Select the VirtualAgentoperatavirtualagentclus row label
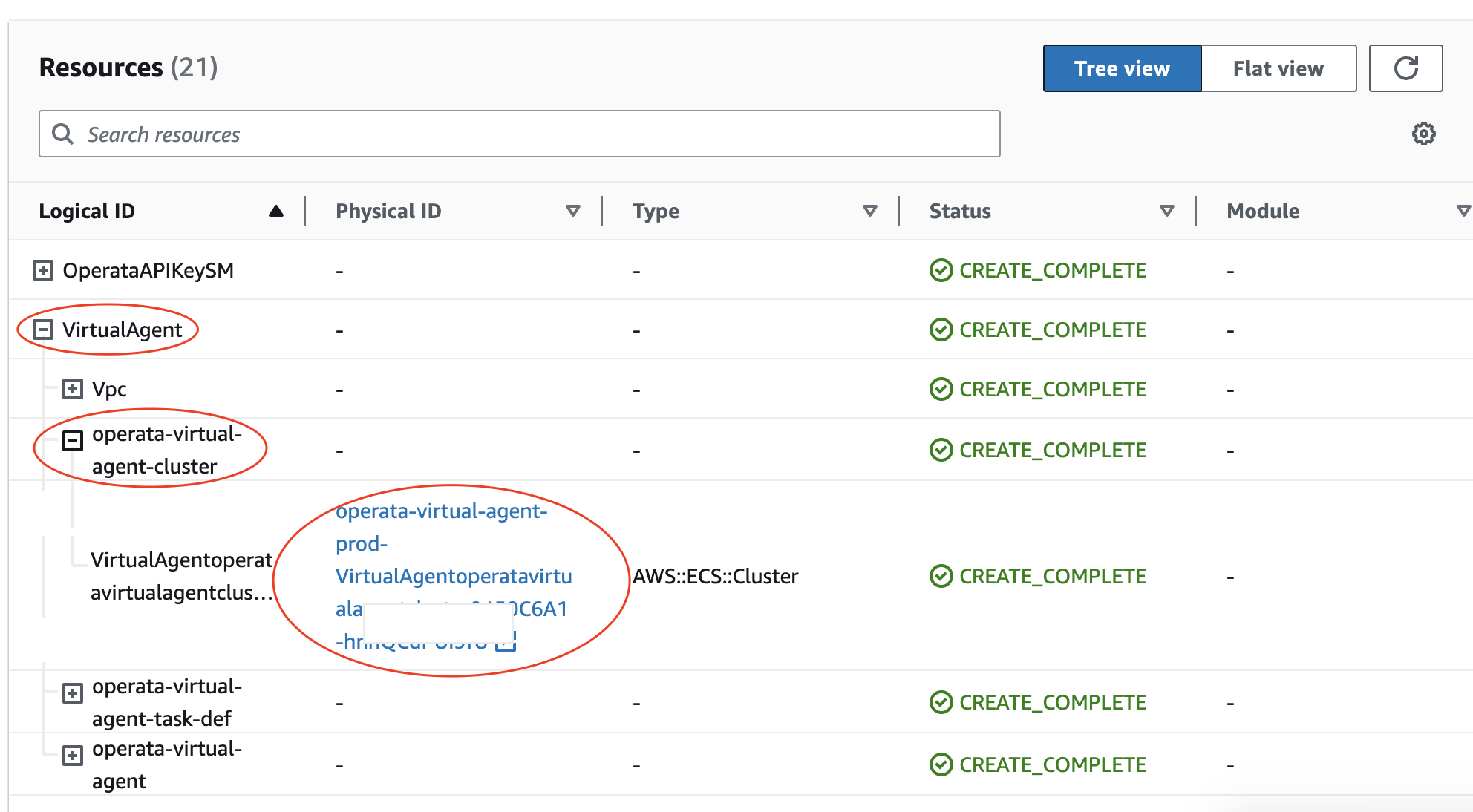The width and height of the screenshot is (1473, 812). click(181, 576)
